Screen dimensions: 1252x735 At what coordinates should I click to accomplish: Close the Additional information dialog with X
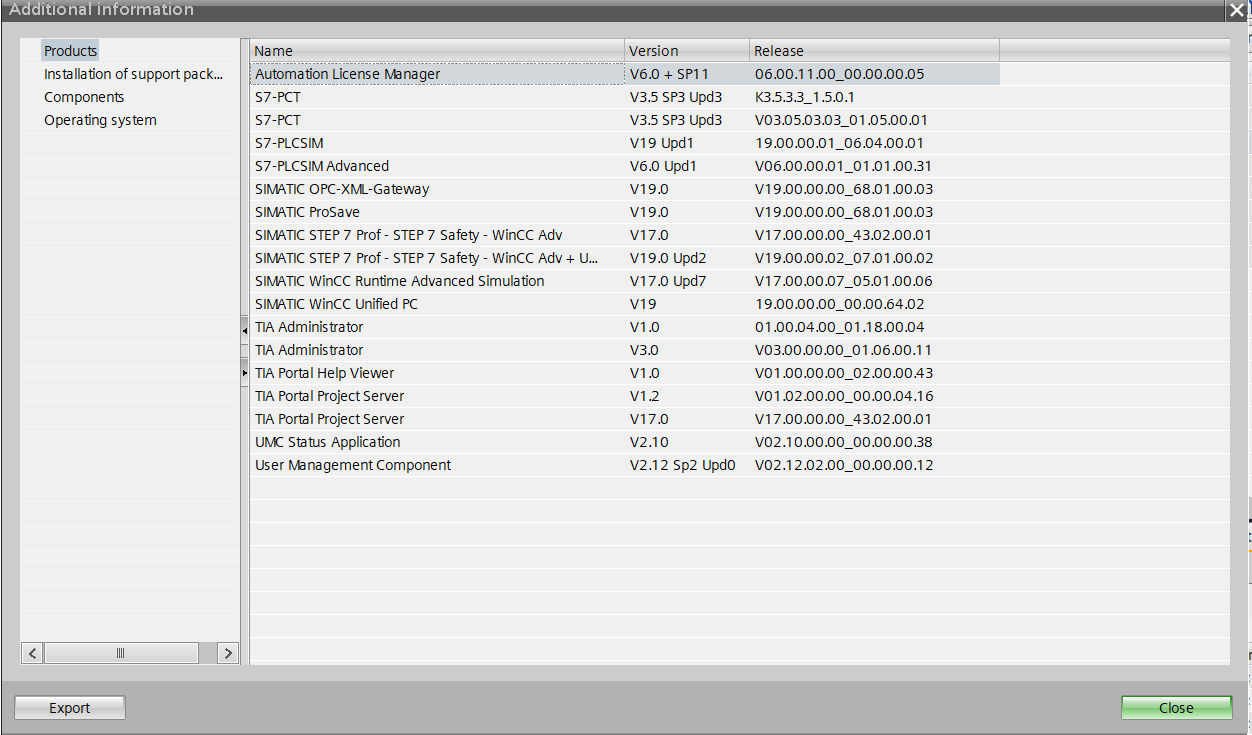[1237, 10]
